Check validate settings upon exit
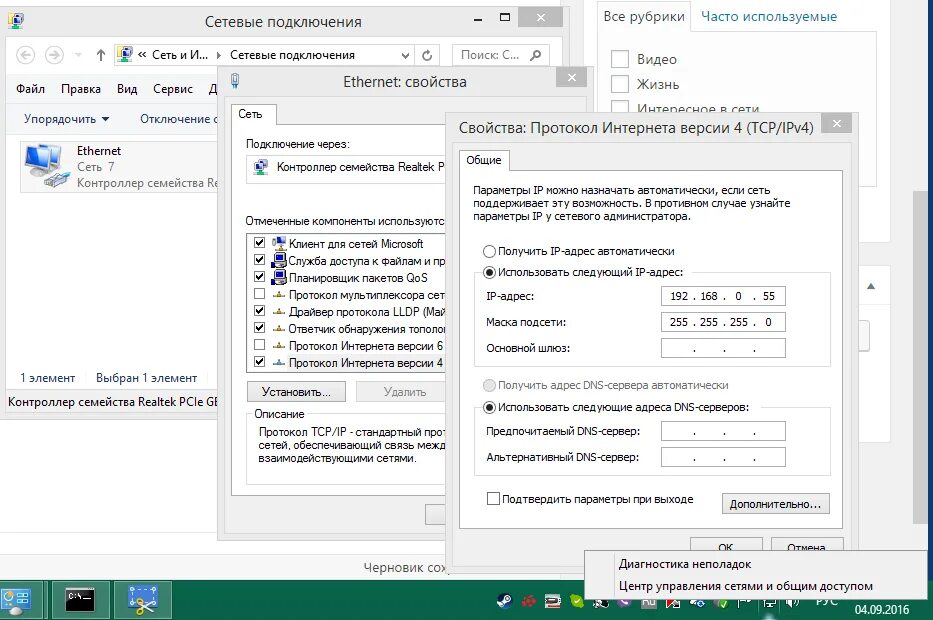This screenshot has width=933, height=620. tap(493, 499)
